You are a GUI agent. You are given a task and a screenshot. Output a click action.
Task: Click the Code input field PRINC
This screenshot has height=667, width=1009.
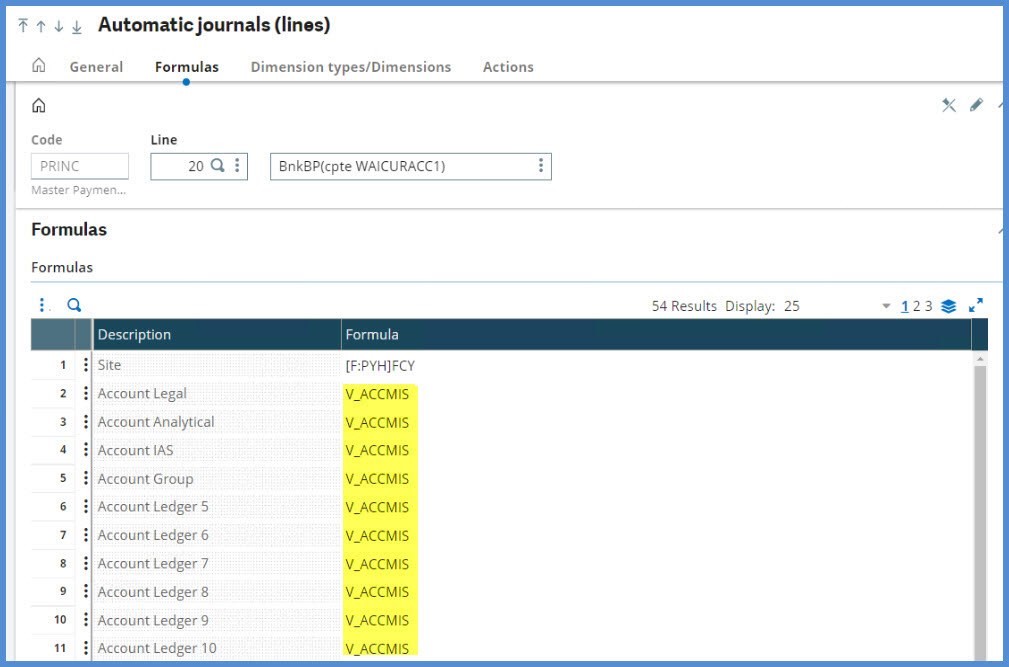(80, 166)
